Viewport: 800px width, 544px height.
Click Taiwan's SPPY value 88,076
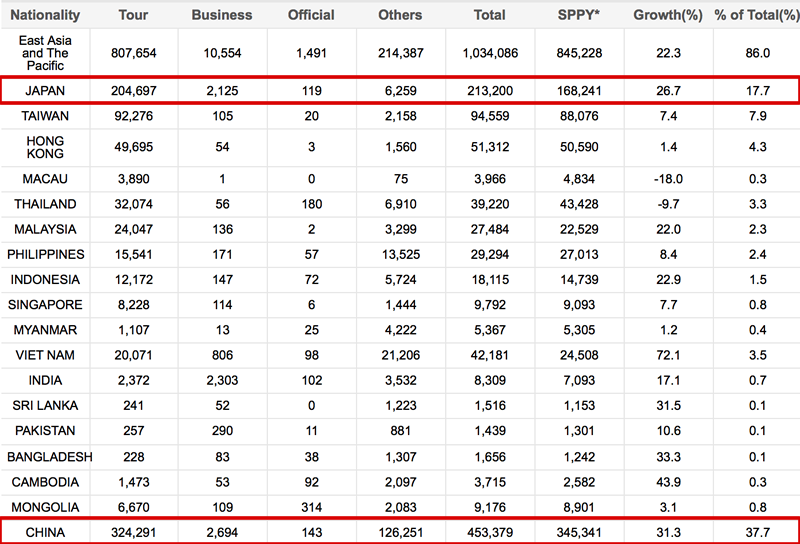[x=579, y=116]
